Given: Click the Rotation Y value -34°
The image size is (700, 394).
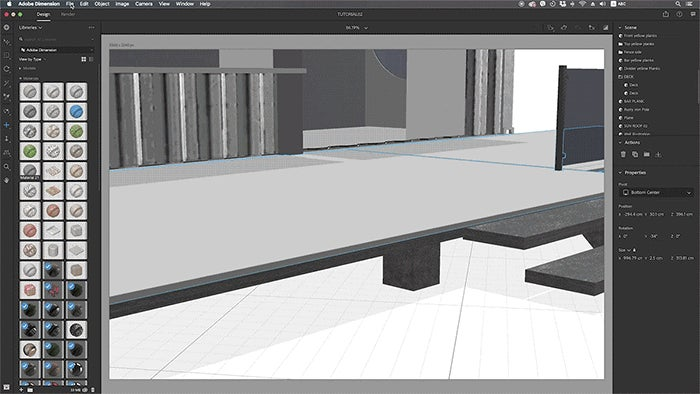Looking at the screenshot, I should (654, 236).
